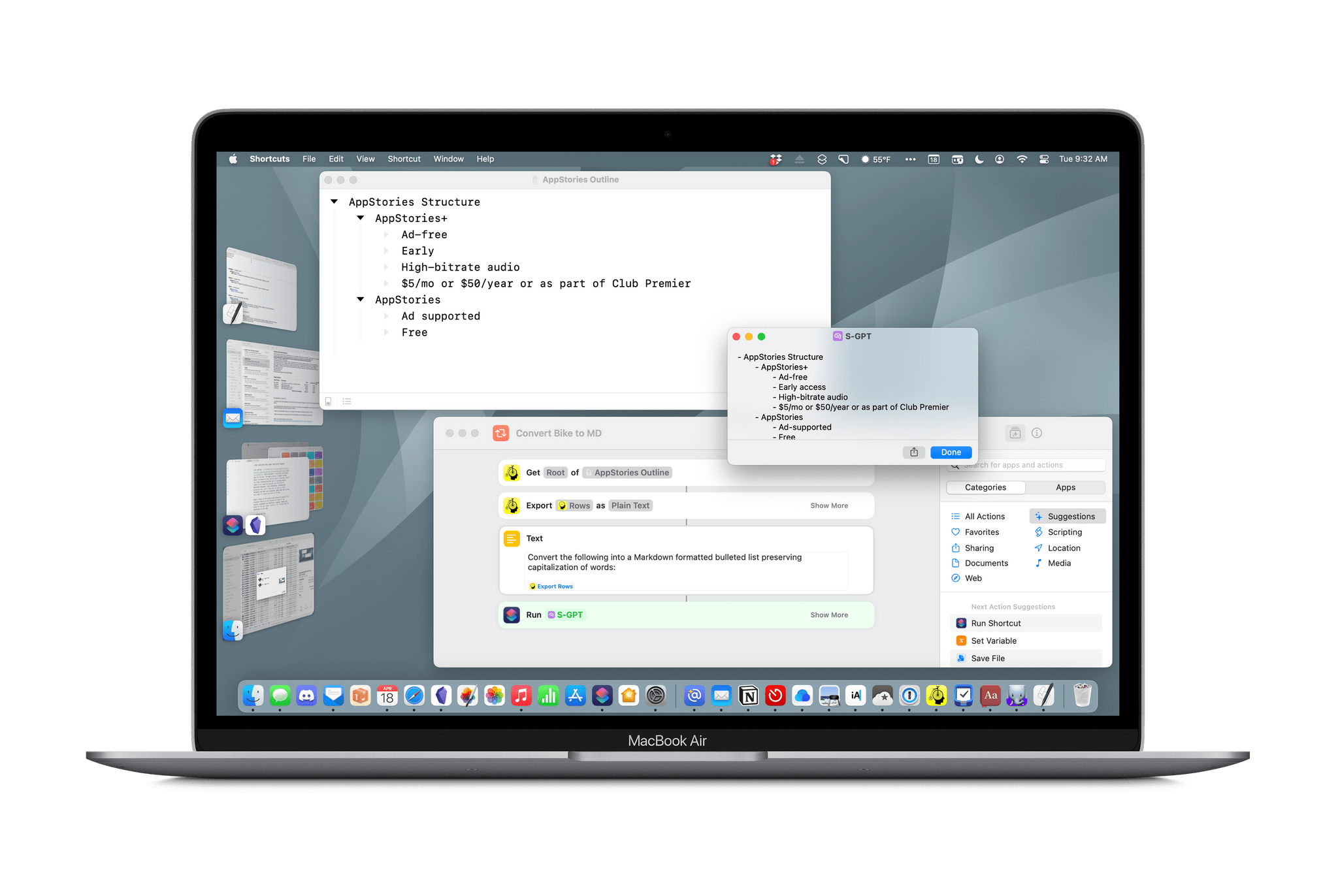The height and width of the screenshot is (896, 1338).
Task: Click the High-bitrate audio row triangle
Action: coord(386,267)
